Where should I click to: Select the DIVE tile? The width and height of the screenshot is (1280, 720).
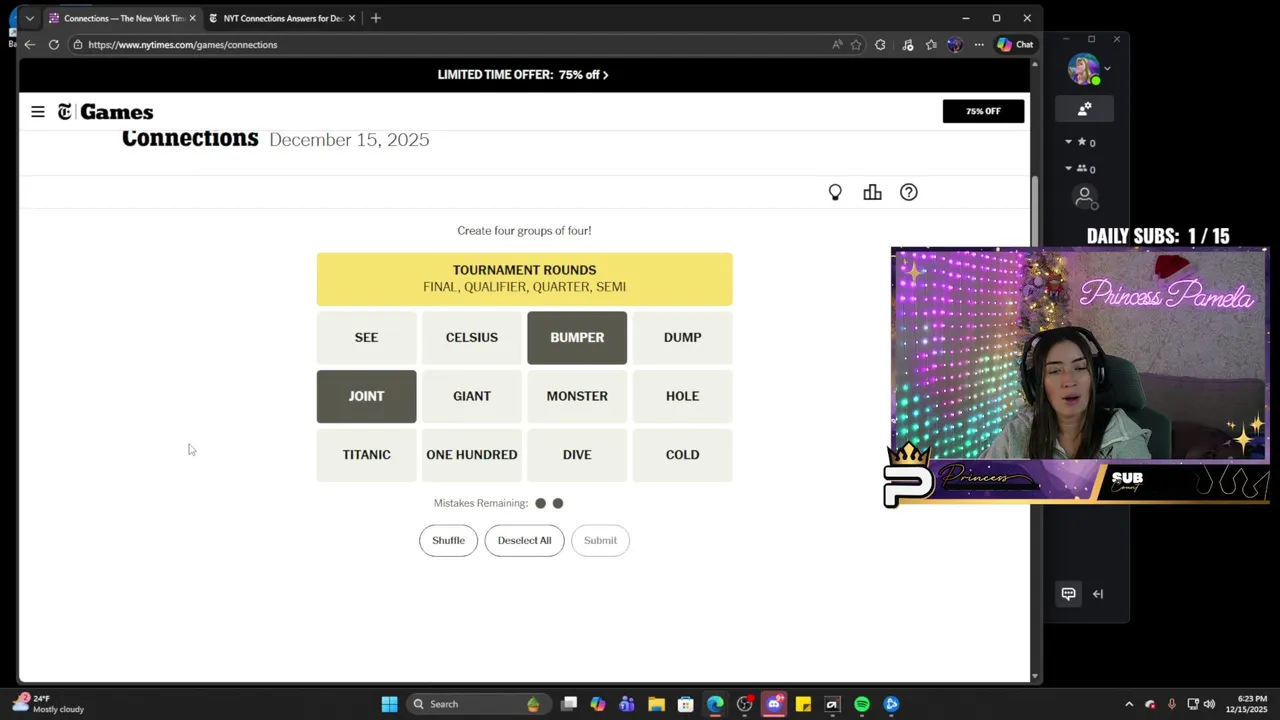click(577, 455)
